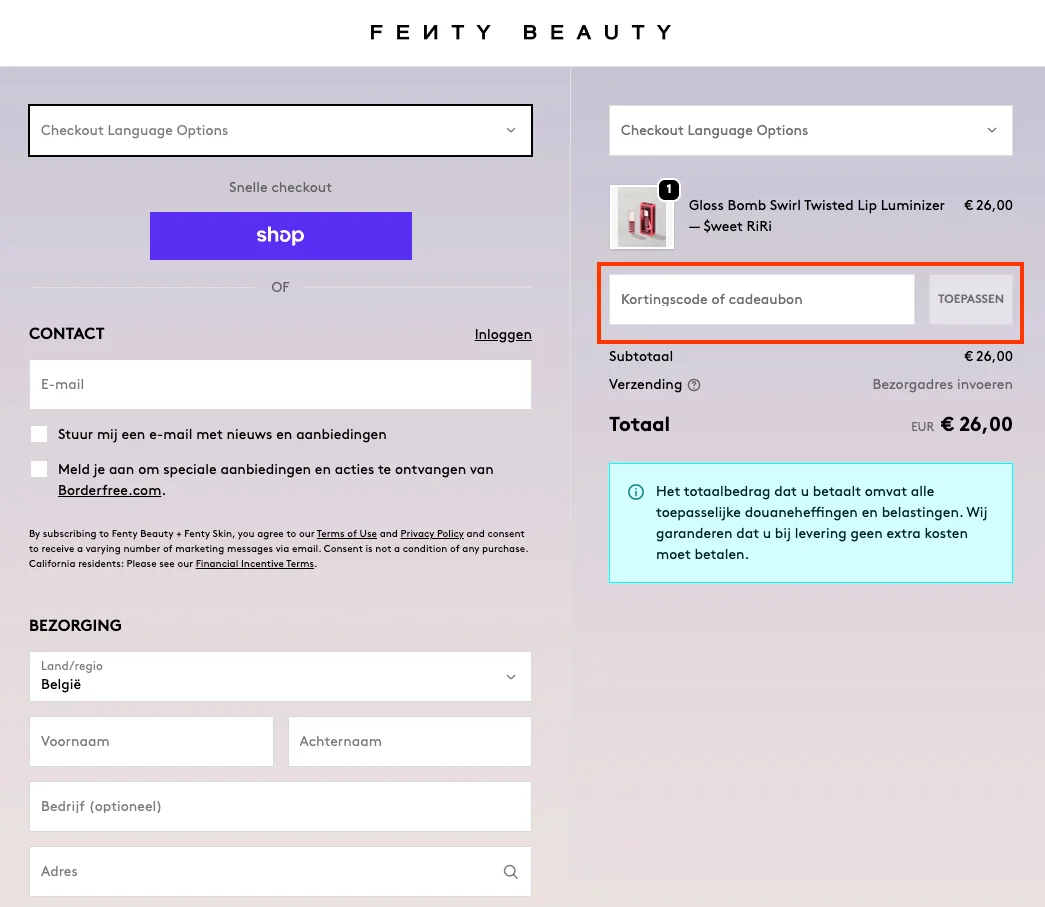Open the left Checkout Language Options dropdown
The image size is (1045, 907).
(280, 130)
